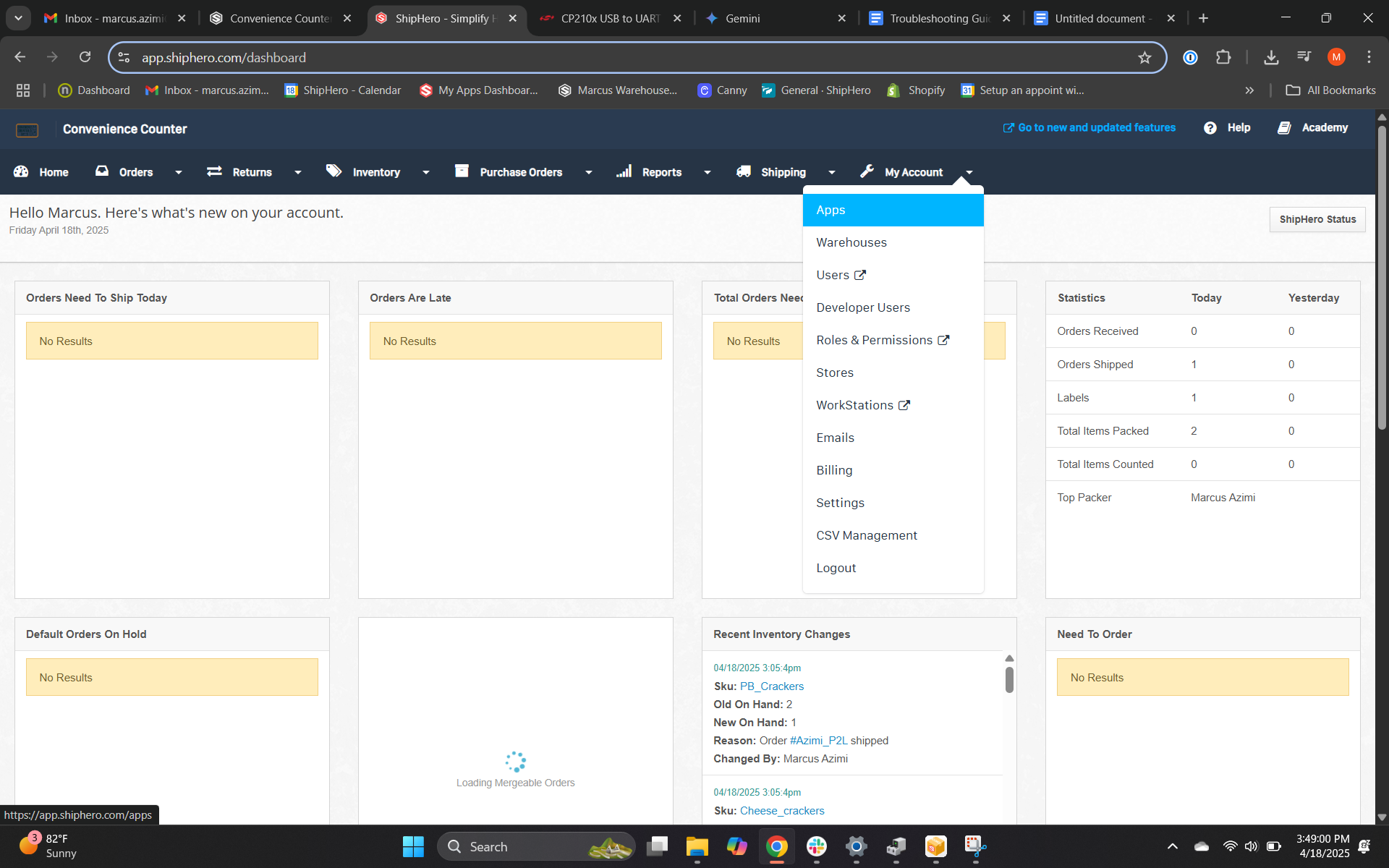The image size is (1389, 868).
Task: Click the page vertical scrollbar
Action: click(1382, 278)
